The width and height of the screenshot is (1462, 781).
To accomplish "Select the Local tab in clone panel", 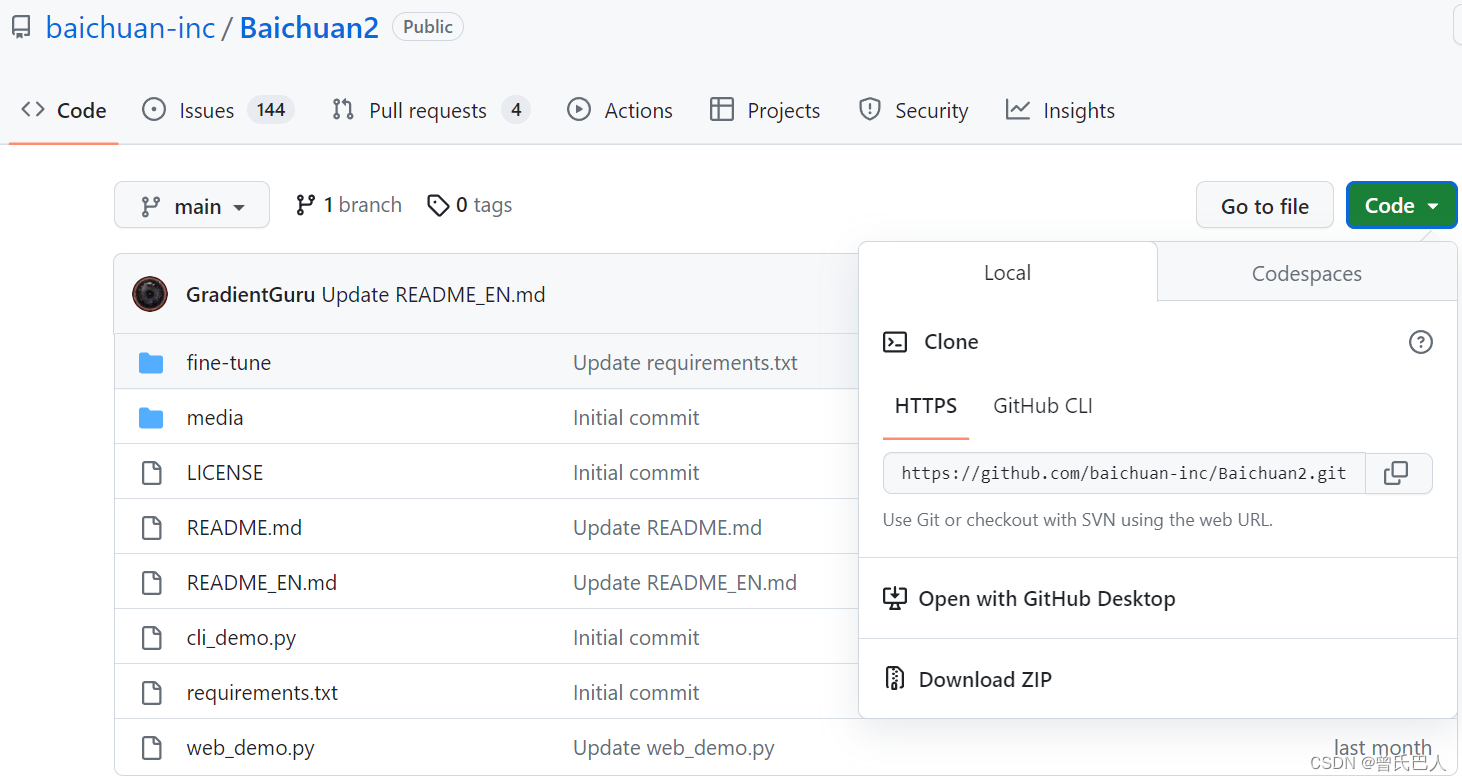I will pos(1007,272).
